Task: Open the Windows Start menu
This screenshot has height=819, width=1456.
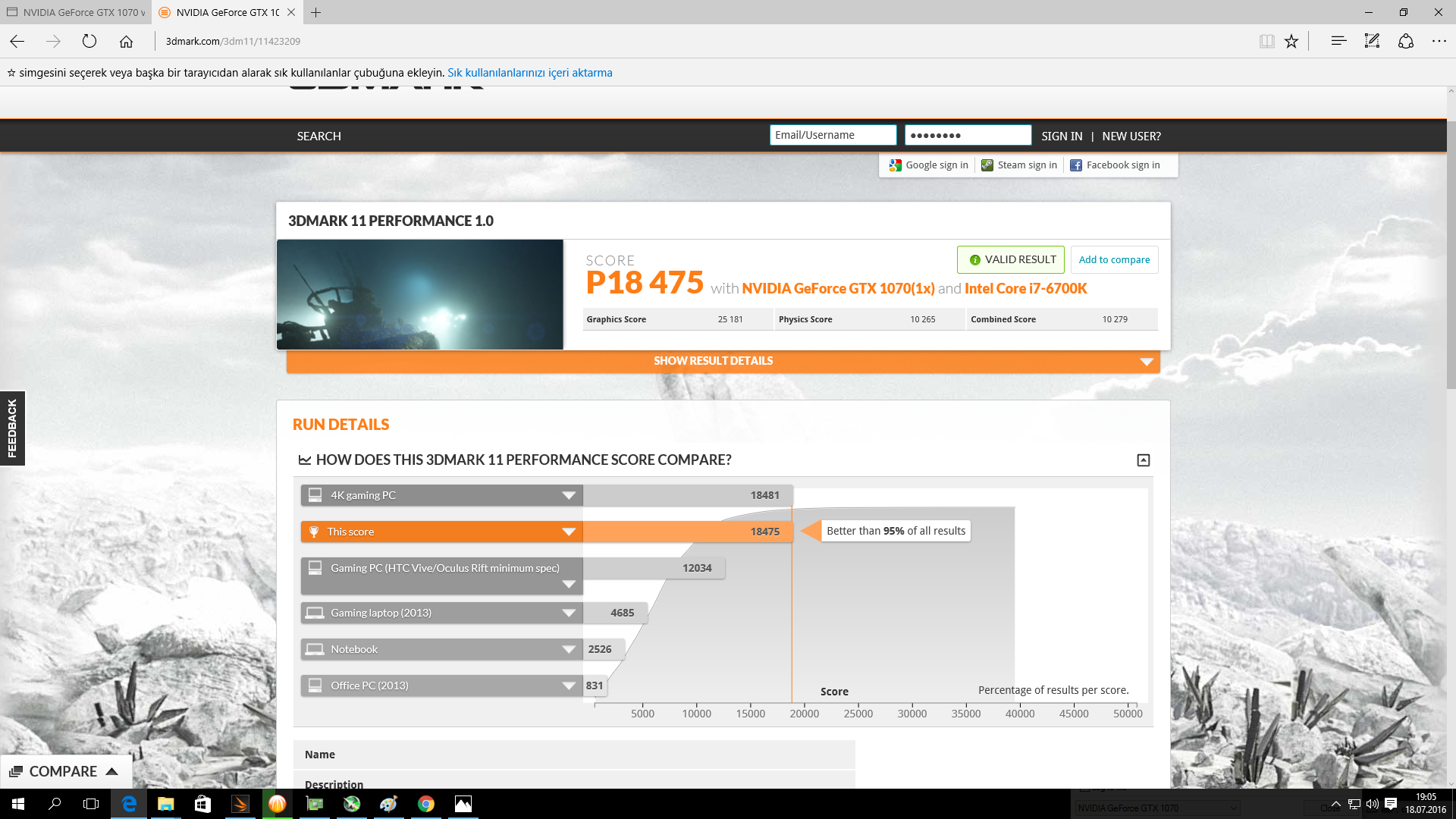Action: click(18, 804)
